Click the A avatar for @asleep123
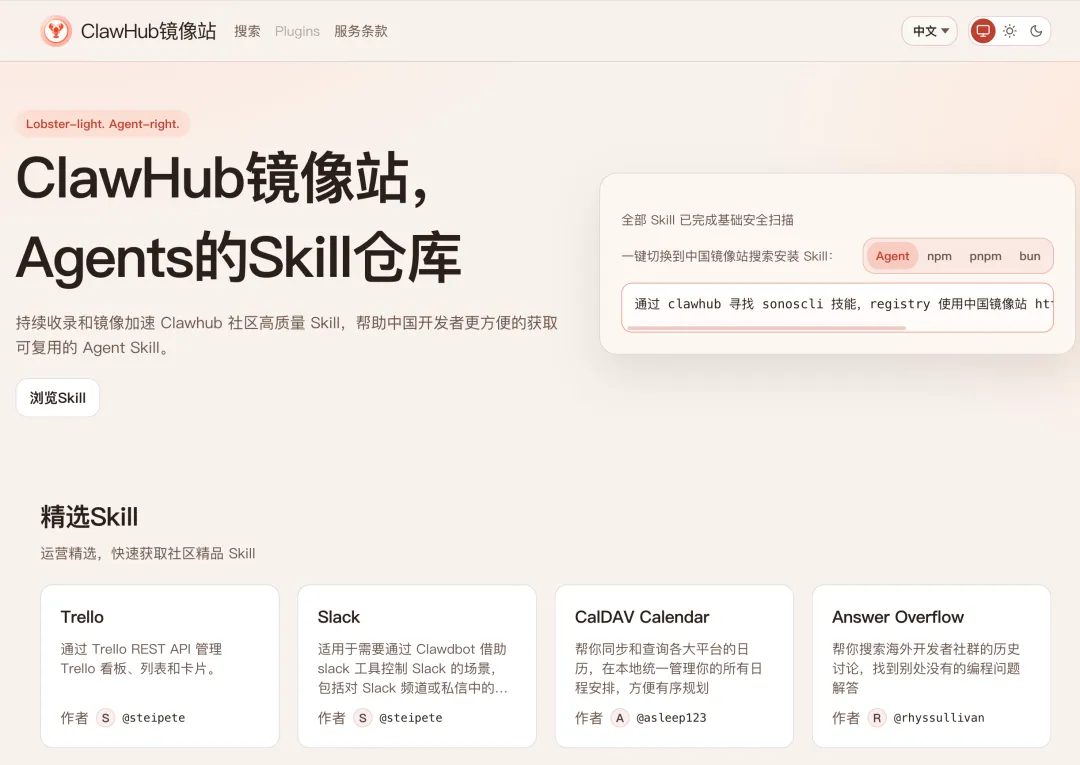The image size is (1080, 765). pos(620,718)
